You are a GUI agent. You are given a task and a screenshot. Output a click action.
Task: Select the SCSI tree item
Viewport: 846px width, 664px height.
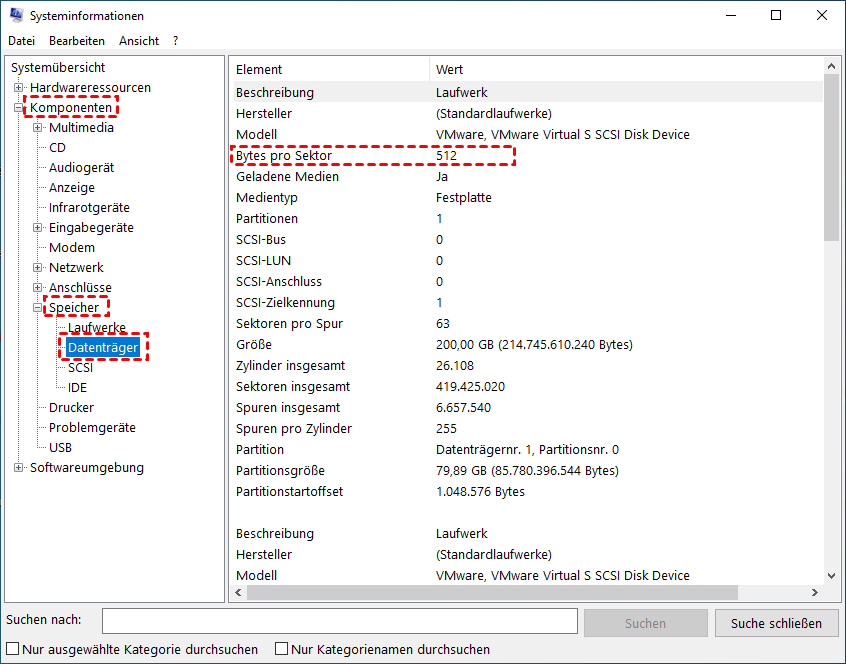pos(80,367)
